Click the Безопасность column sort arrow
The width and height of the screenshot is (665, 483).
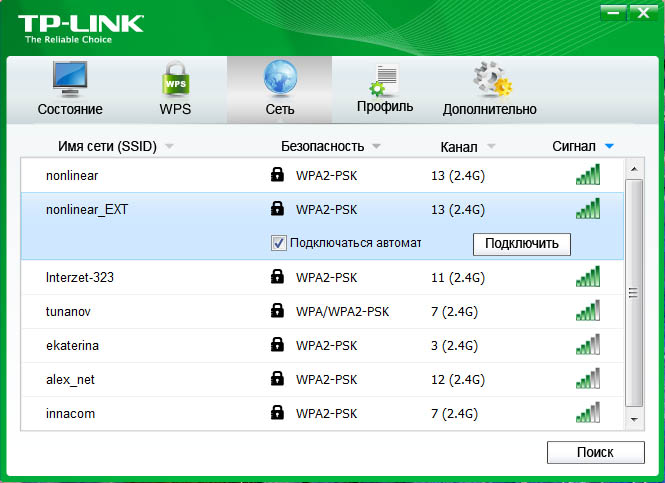coord(376,147)
